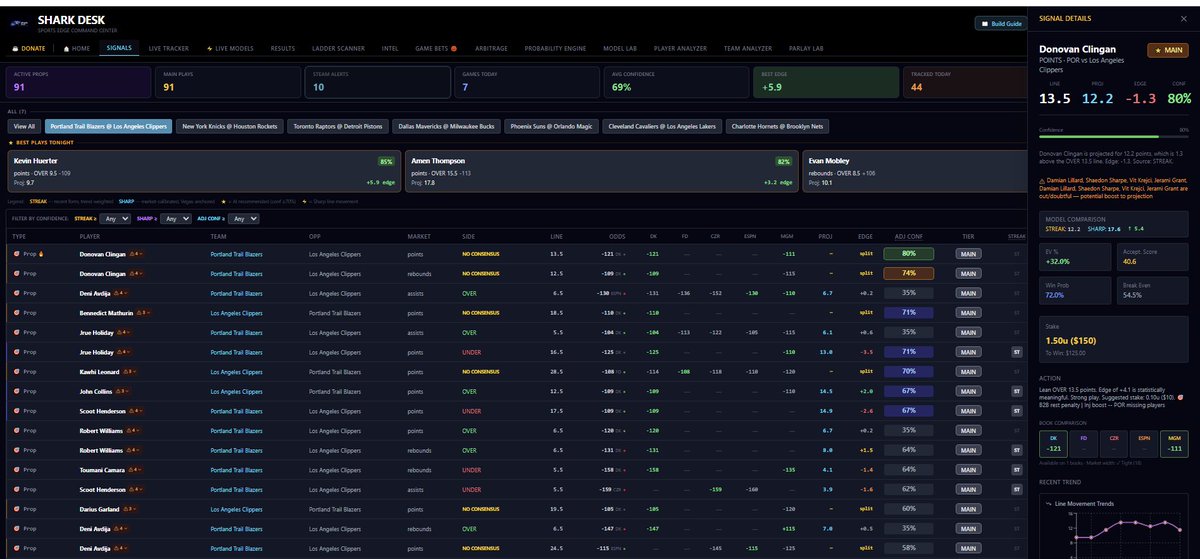The height and width of the screenshot is (559, 1200).
Task: Filter by Cleveland Cavaliers @ Los Angeles Lakers
Action: 661,126
